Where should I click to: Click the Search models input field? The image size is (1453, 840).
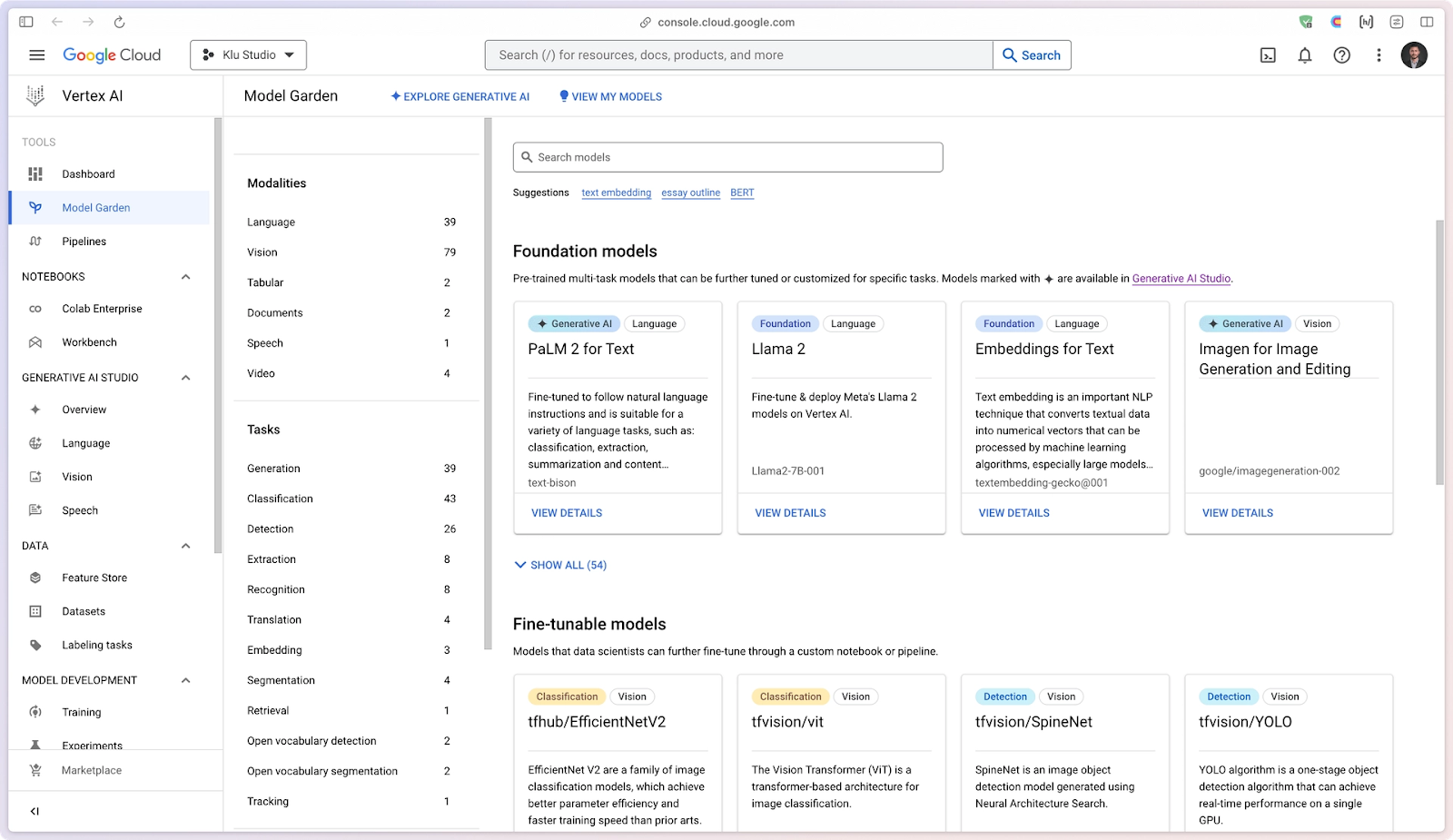click(727, 156)
